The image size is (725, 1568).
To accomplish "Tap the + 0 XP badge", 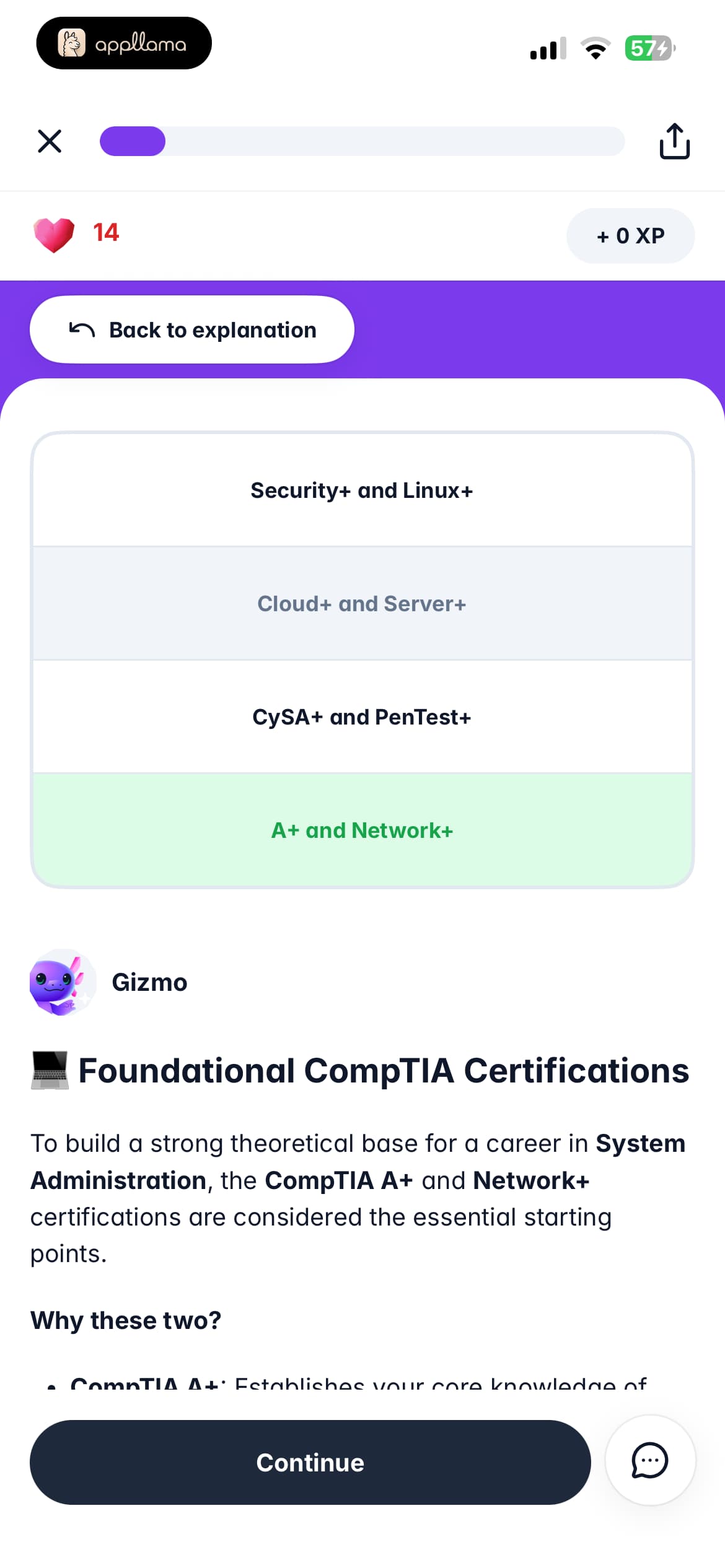I will point(630,236).
